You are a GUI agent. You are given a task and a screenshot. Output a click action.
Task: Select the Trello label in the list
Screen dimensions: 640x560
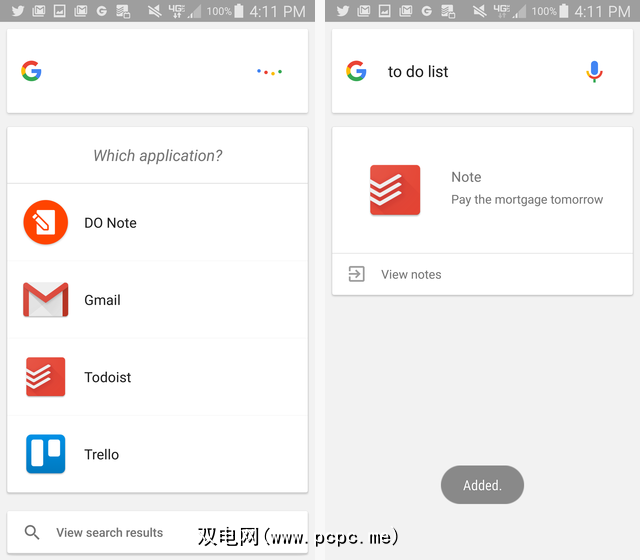tap(102, 454)
